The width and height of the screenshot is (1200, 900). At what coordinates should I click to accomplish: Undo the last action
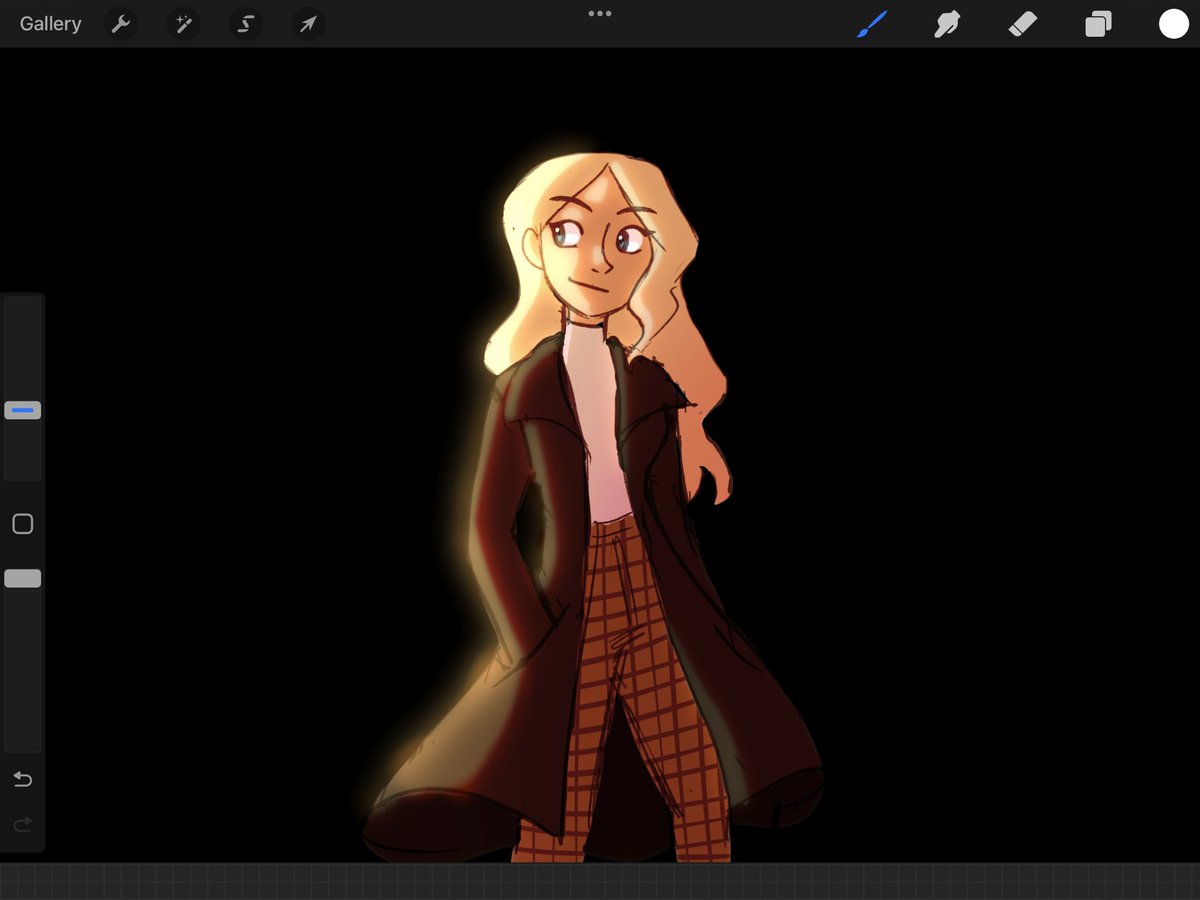coord(22,779)
